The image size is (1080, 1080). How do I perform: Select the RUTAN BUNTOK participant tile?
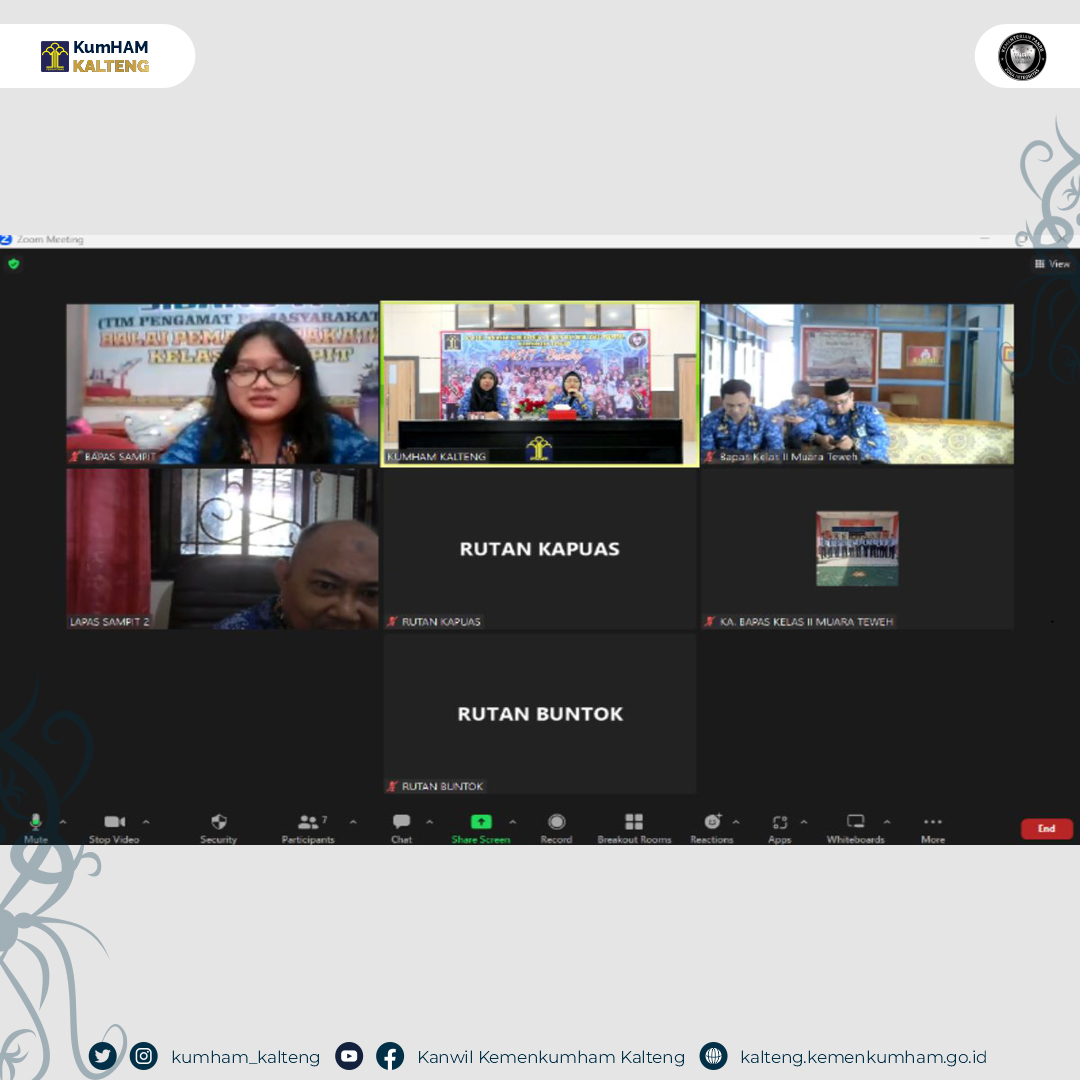[x=540, y=714]
